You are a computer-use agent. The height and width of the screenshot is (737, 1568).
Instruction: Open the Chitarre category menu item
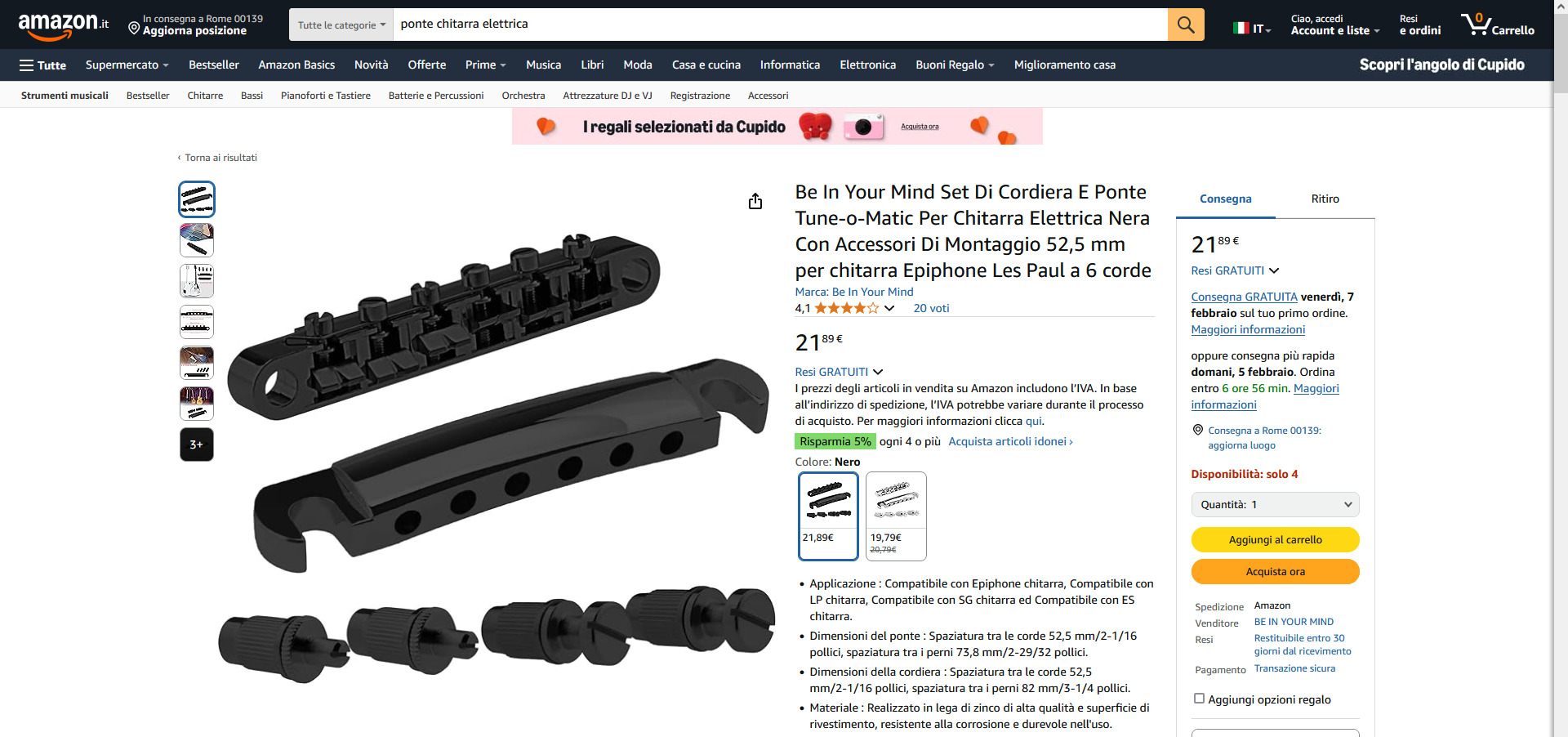205,96
